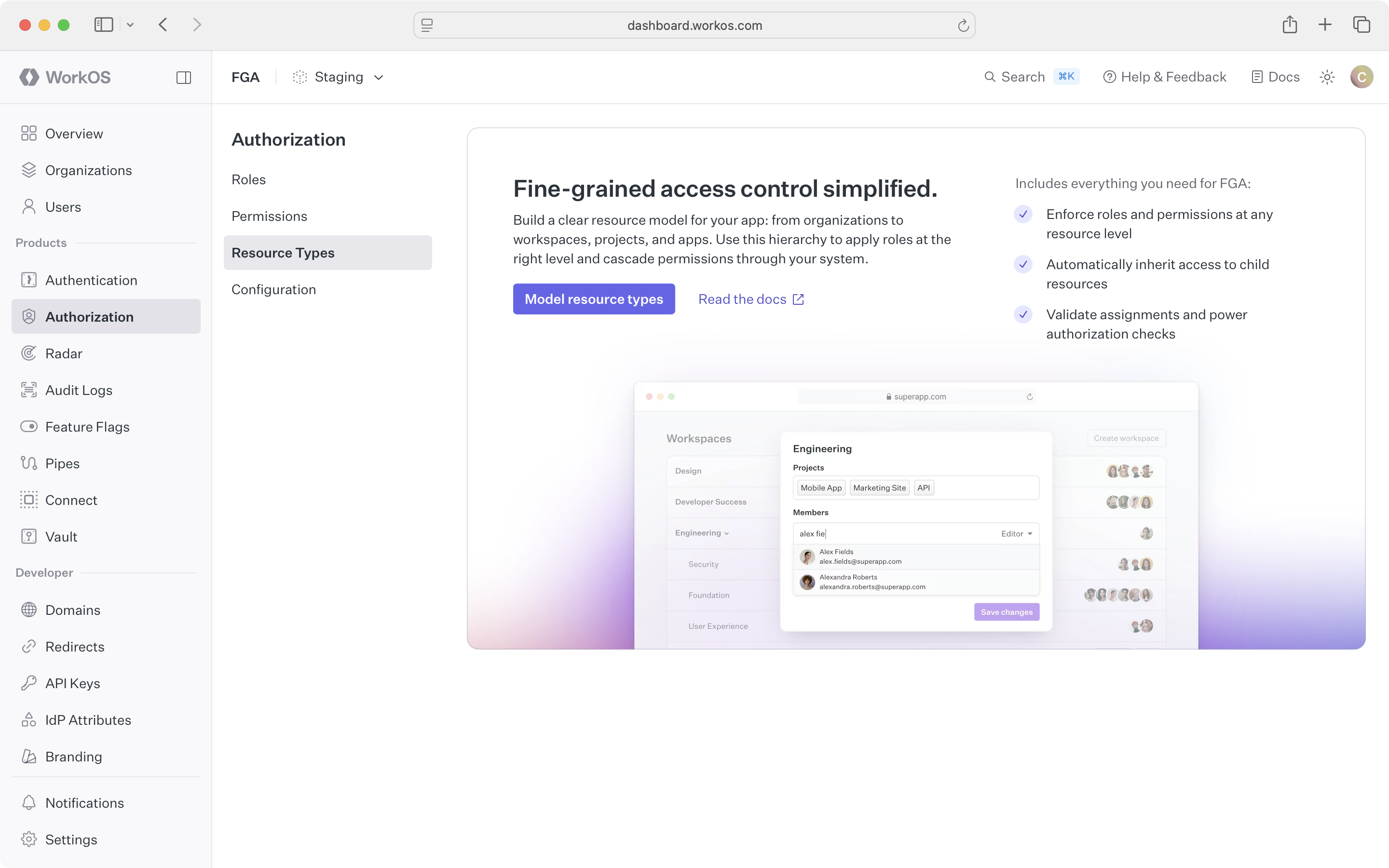
Task: Select the Configuration menu item
Action: point(273,289)
